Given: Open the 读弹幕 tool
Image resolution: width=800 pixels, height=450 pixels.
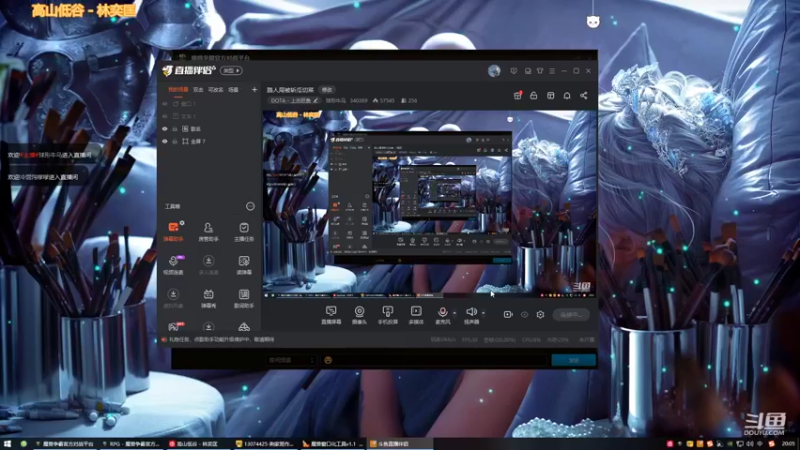Looking at the screenshot, I should [244, 265].
